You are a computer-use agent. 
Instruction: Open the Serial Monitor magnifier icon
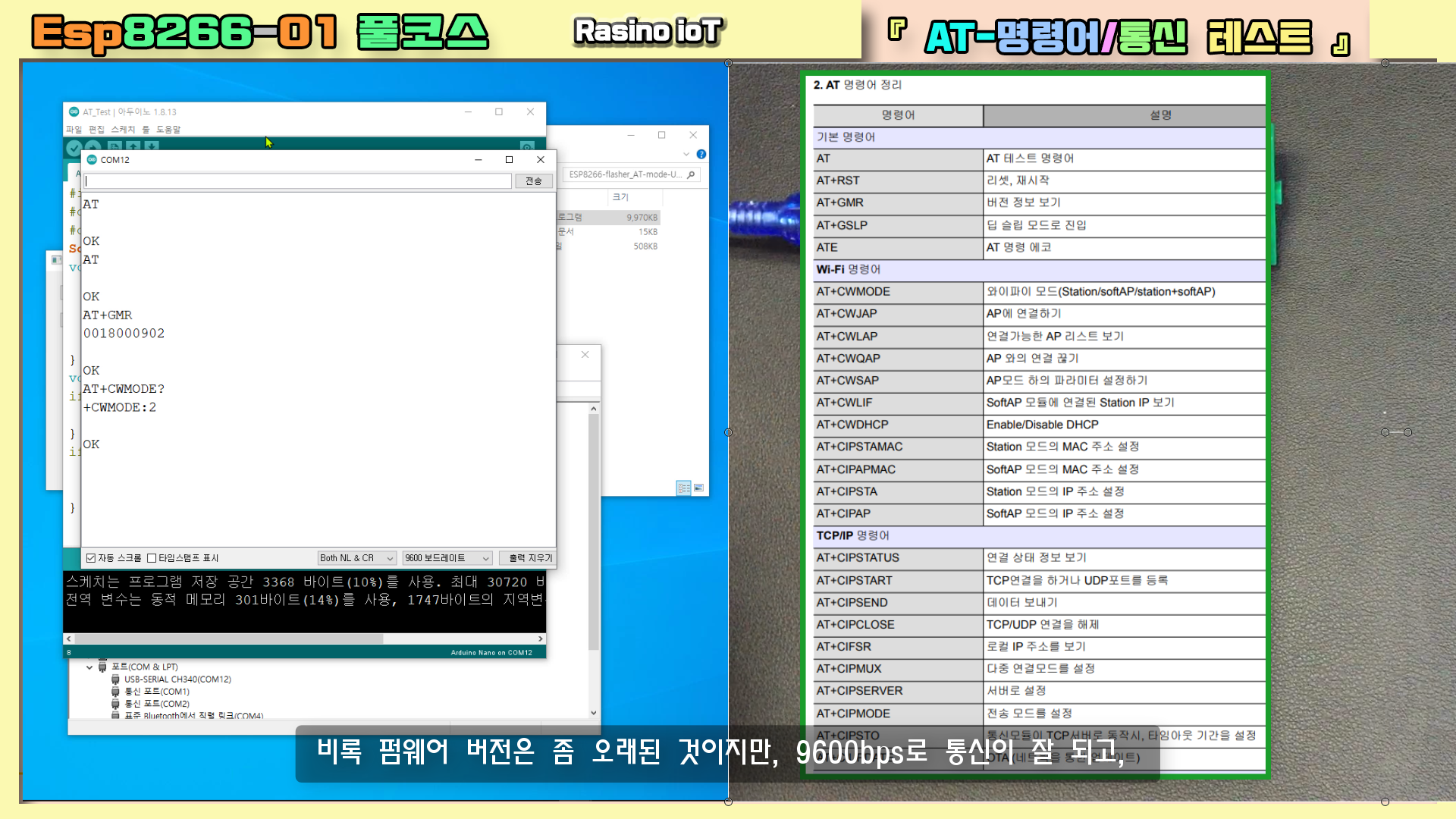(527, 146)
